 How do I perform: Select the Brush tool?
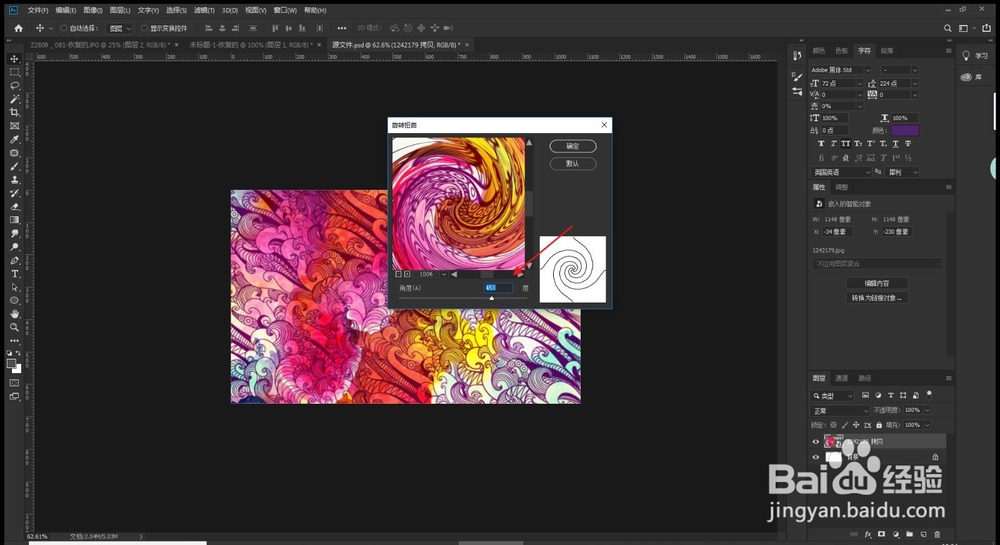tap(14, 166)
